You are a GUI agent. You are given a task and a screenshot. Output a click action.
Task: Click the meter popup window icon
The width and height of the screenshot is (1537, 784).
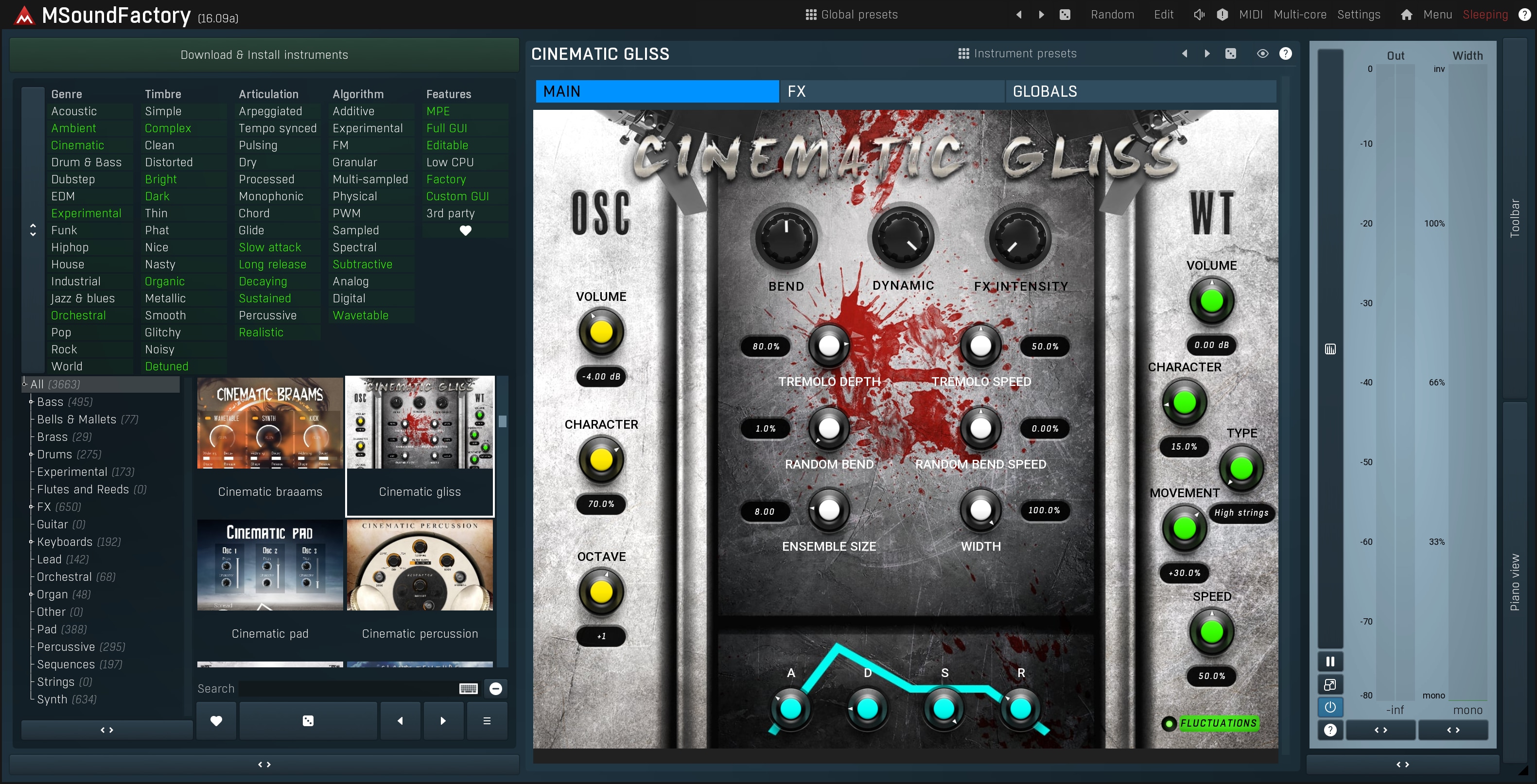[1330, 684]
